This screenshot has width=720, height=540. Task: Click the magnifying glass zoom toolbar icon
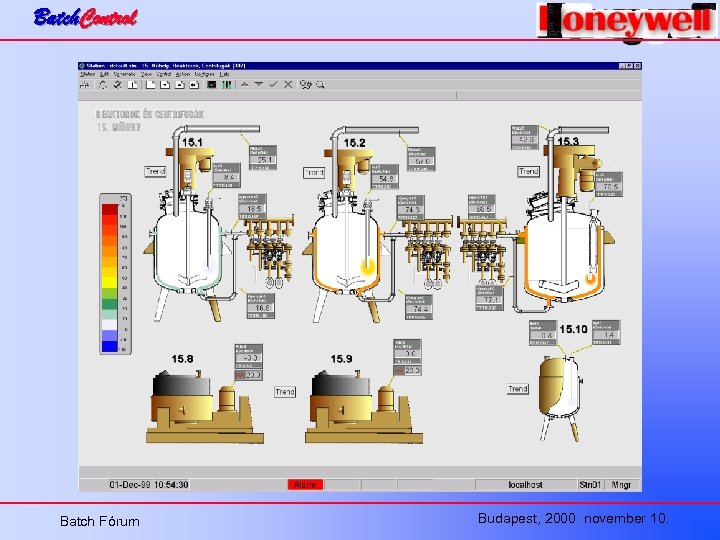click(320, 84)
